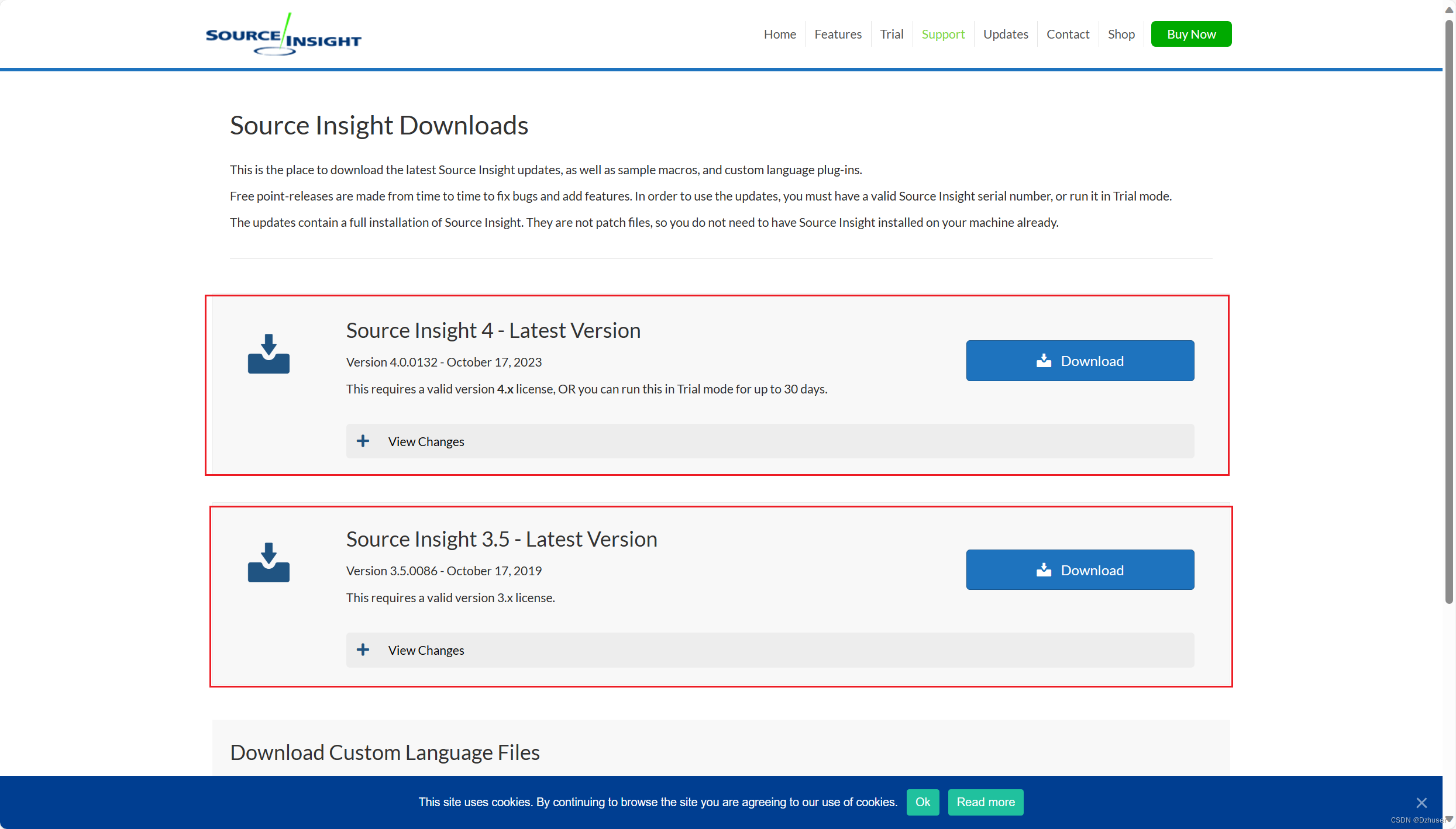Download Source Insight 4 version 4.0.0132

(x=1080, y=361)
